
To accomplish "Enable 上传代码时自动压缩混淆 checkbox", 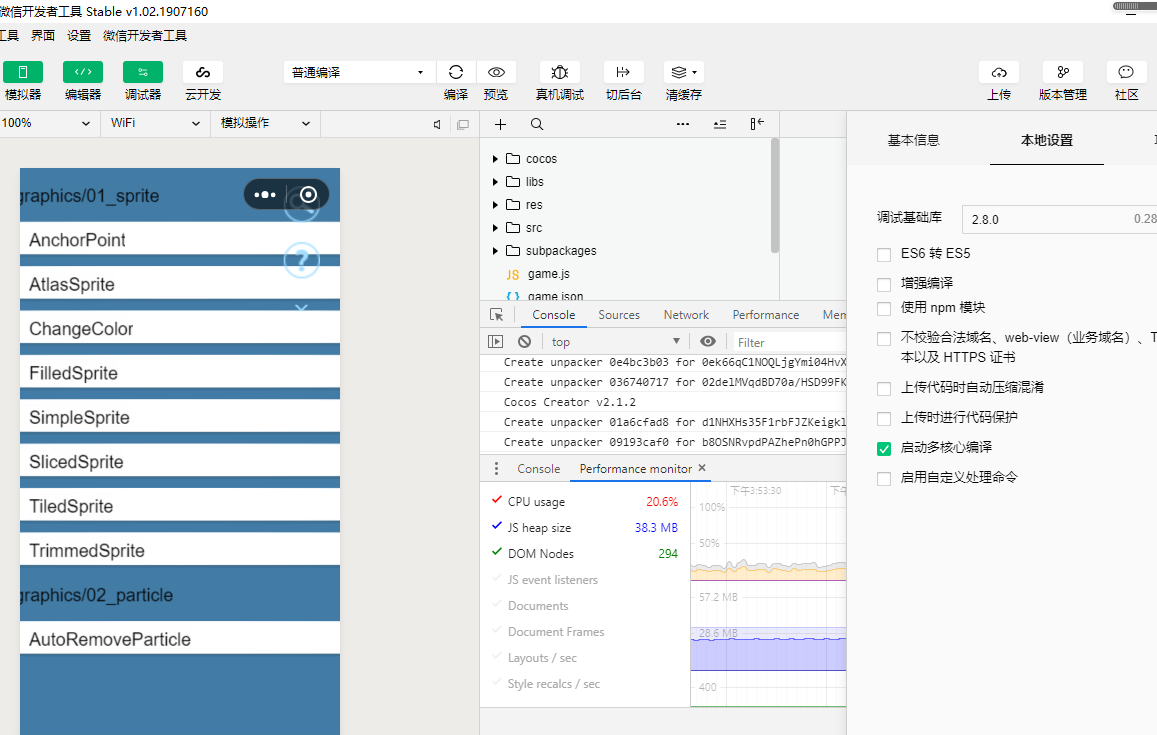I will pyautogui.click(x=884, y=389).
